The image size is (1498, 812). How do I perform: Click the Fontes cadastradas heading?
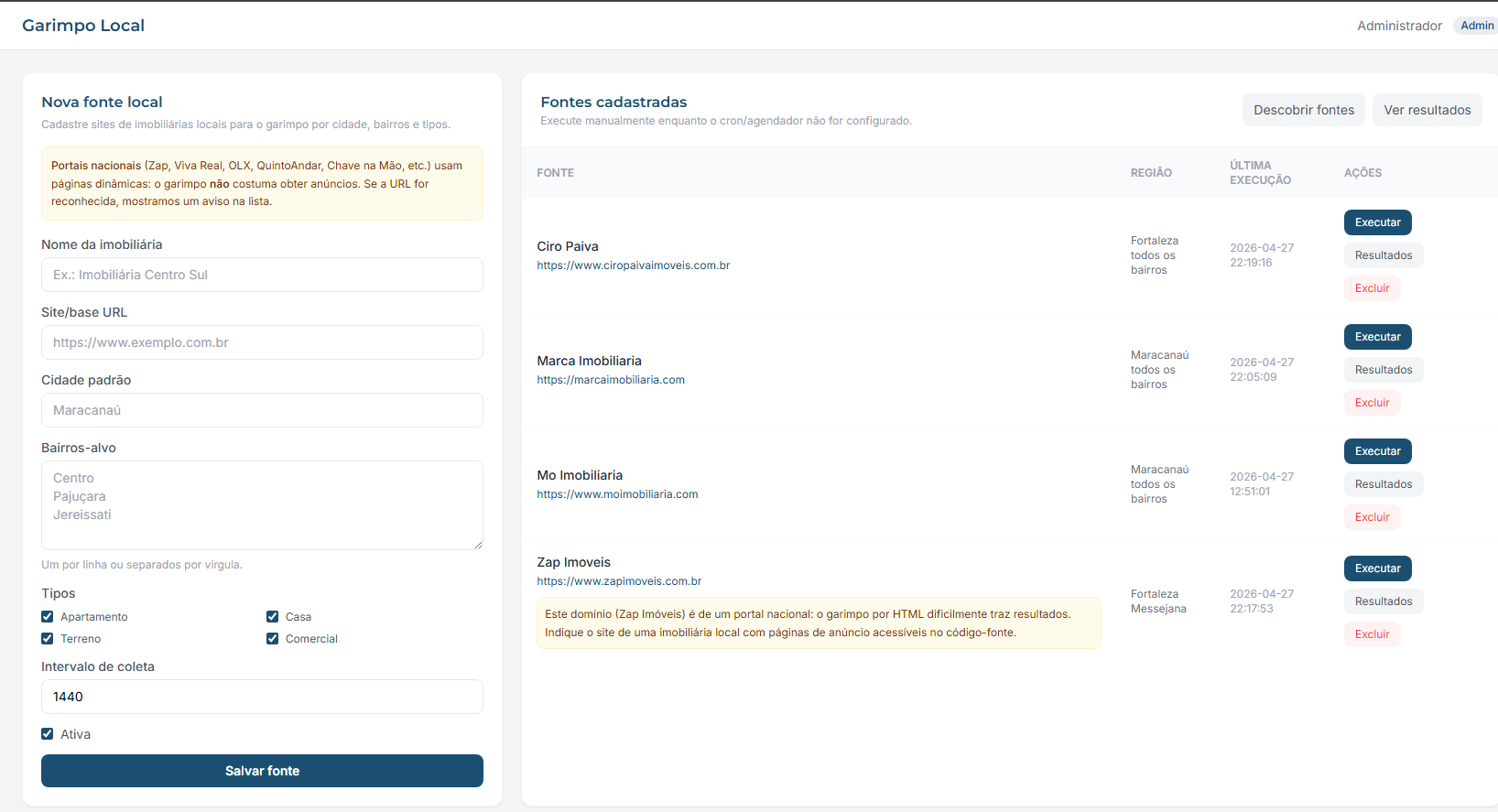tap(613, 103)
